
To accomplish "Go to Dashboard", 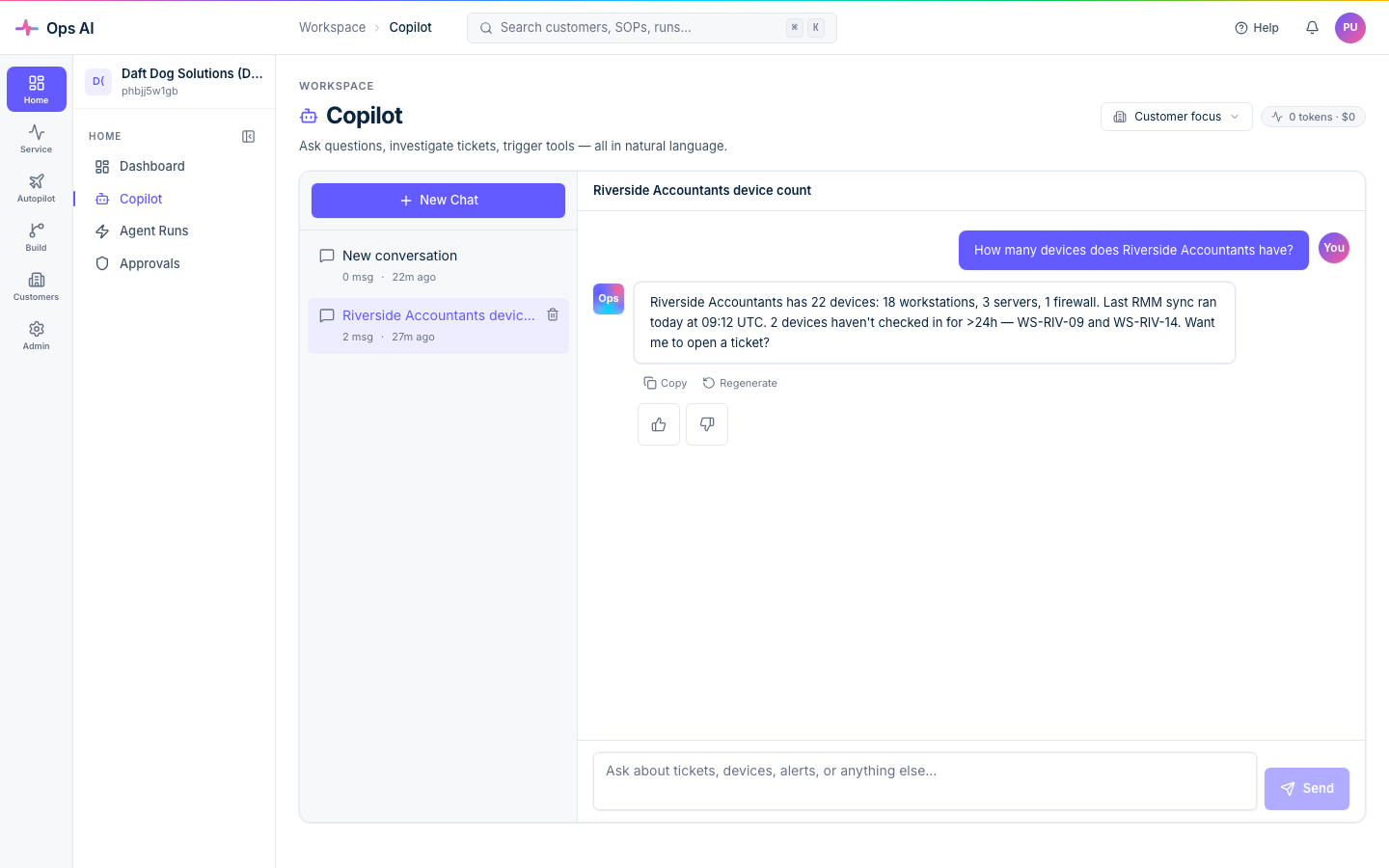I will (174, 167).
